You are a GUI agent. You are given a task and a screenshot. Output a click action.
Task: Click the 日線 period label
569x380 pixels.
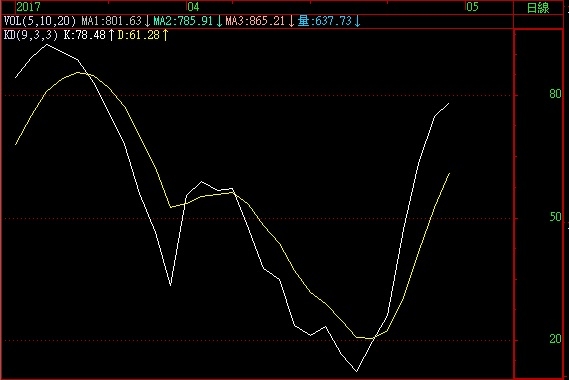click(x=538, y=8)
